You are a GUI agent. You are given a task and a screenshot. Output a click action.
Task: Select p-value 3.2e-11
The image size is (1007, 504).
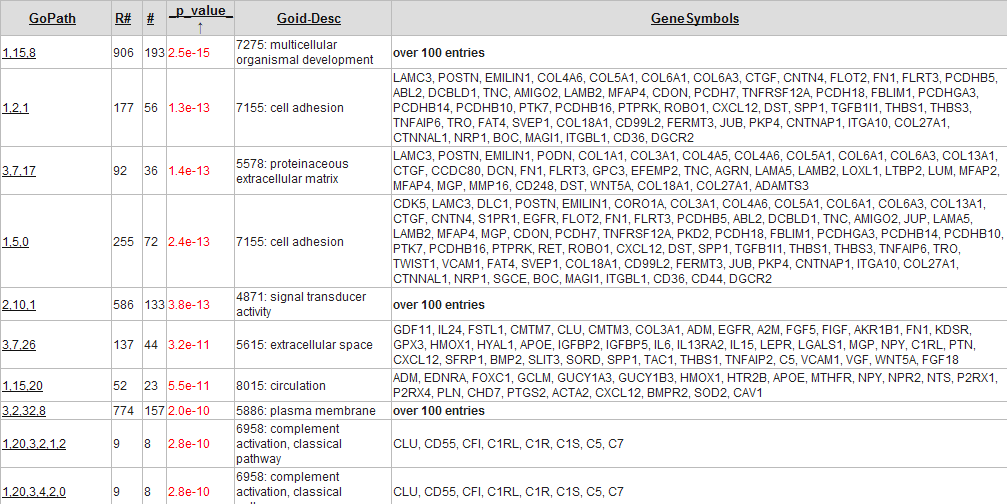(188, 345)
